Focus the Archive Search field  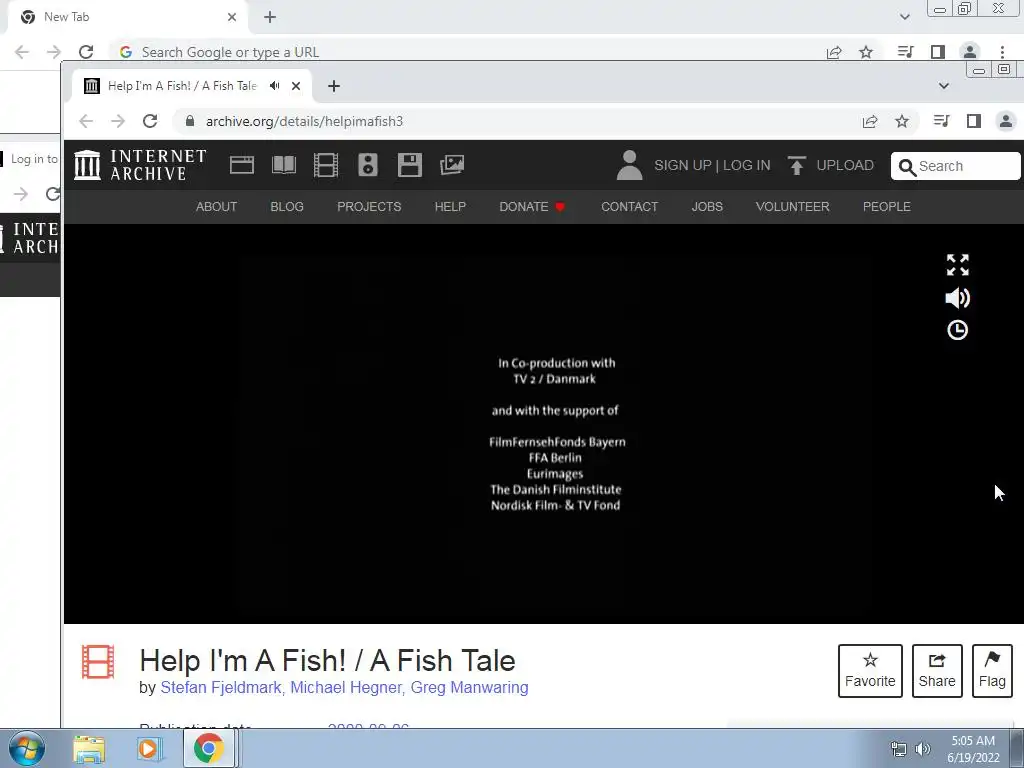pos(955,166)
